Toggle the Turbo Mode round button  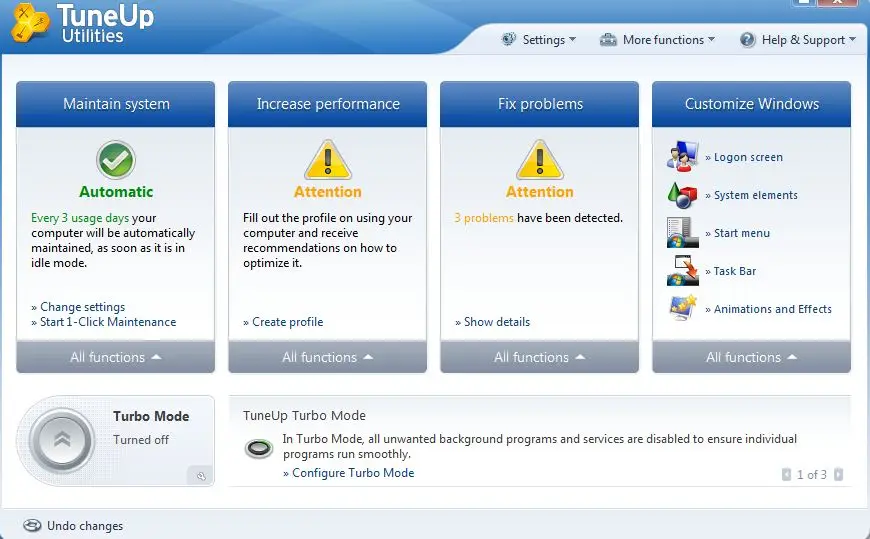click(62, 440)
